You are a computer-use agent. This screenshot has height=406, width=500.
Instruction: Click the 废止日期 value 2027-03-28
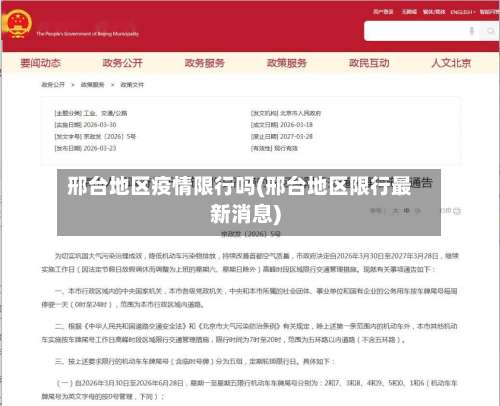click(x=296, y=136)
